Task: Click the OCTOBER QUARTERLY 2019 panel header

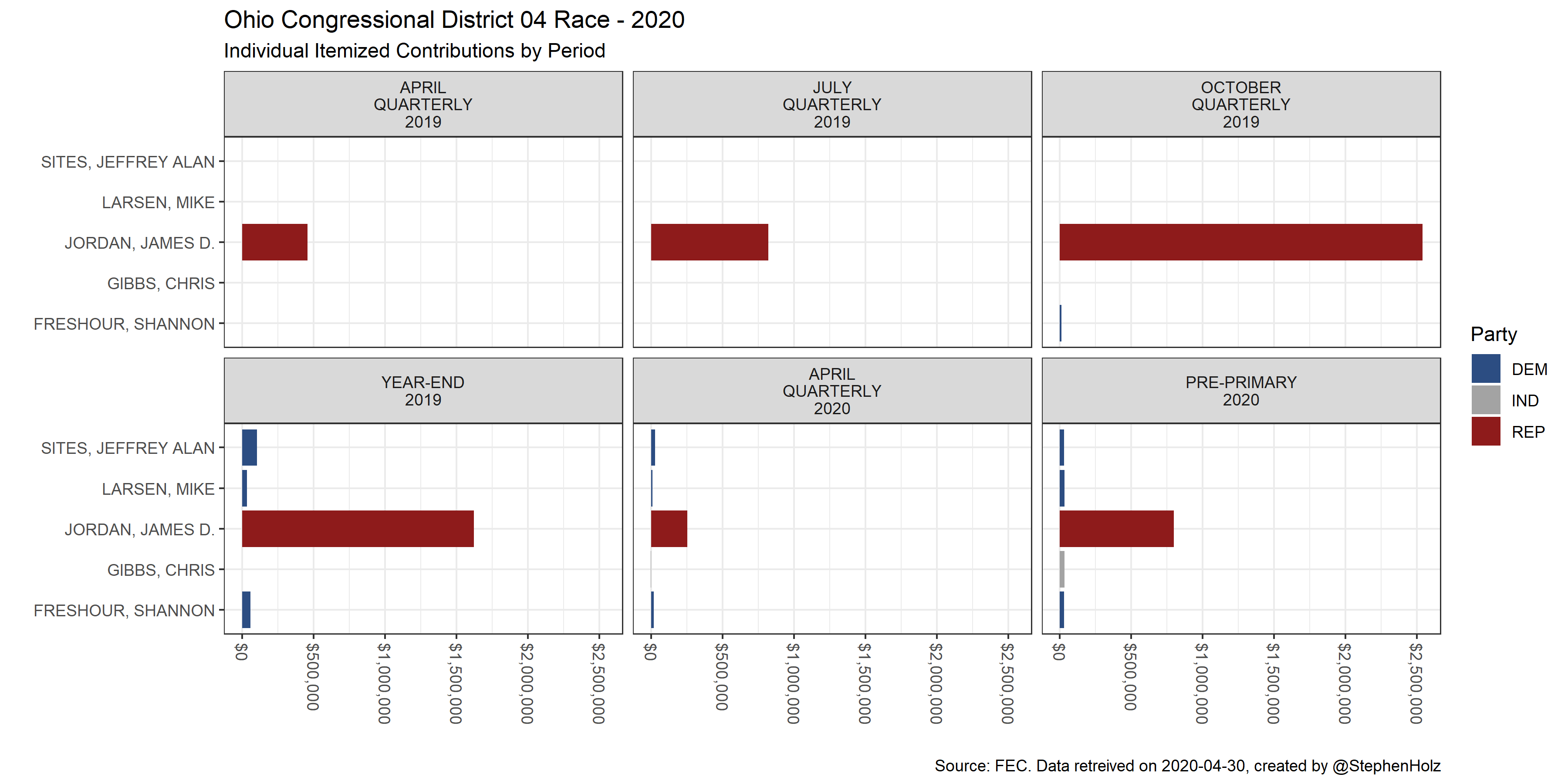Action: (x=1240, y=104)
